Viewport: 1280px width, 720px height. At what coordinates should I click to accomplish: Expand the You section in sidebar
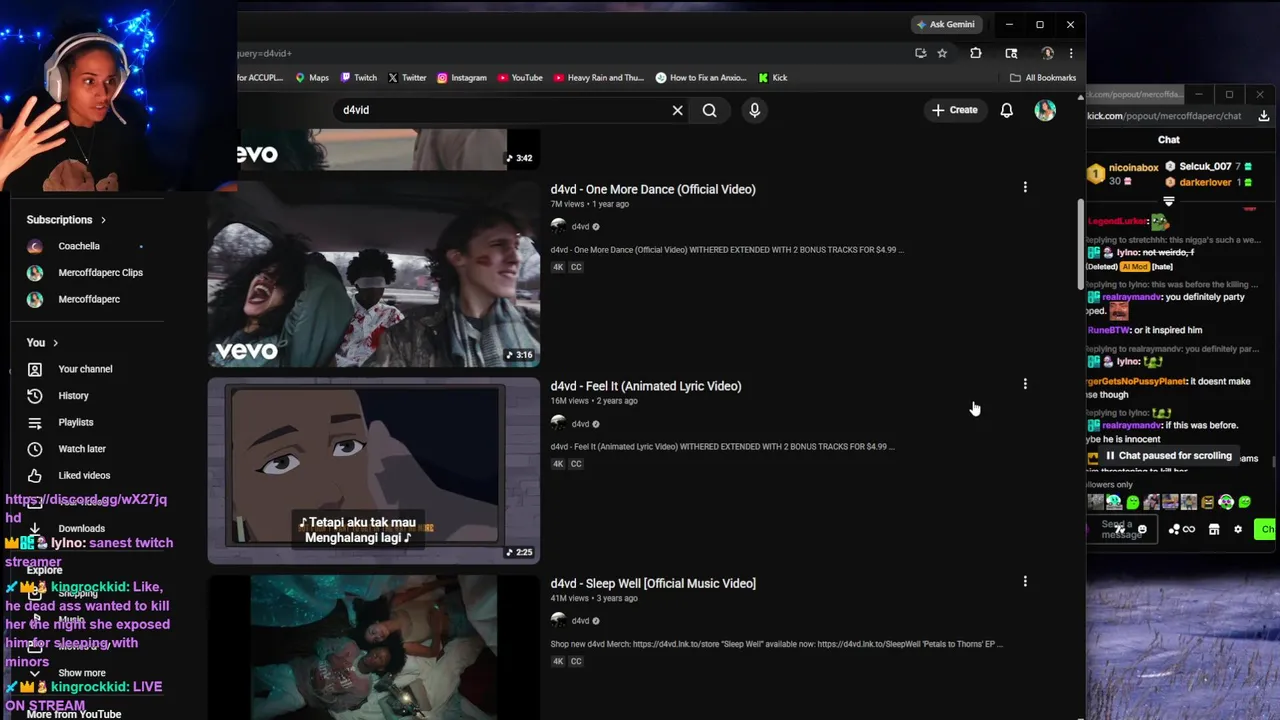(42, 343)
